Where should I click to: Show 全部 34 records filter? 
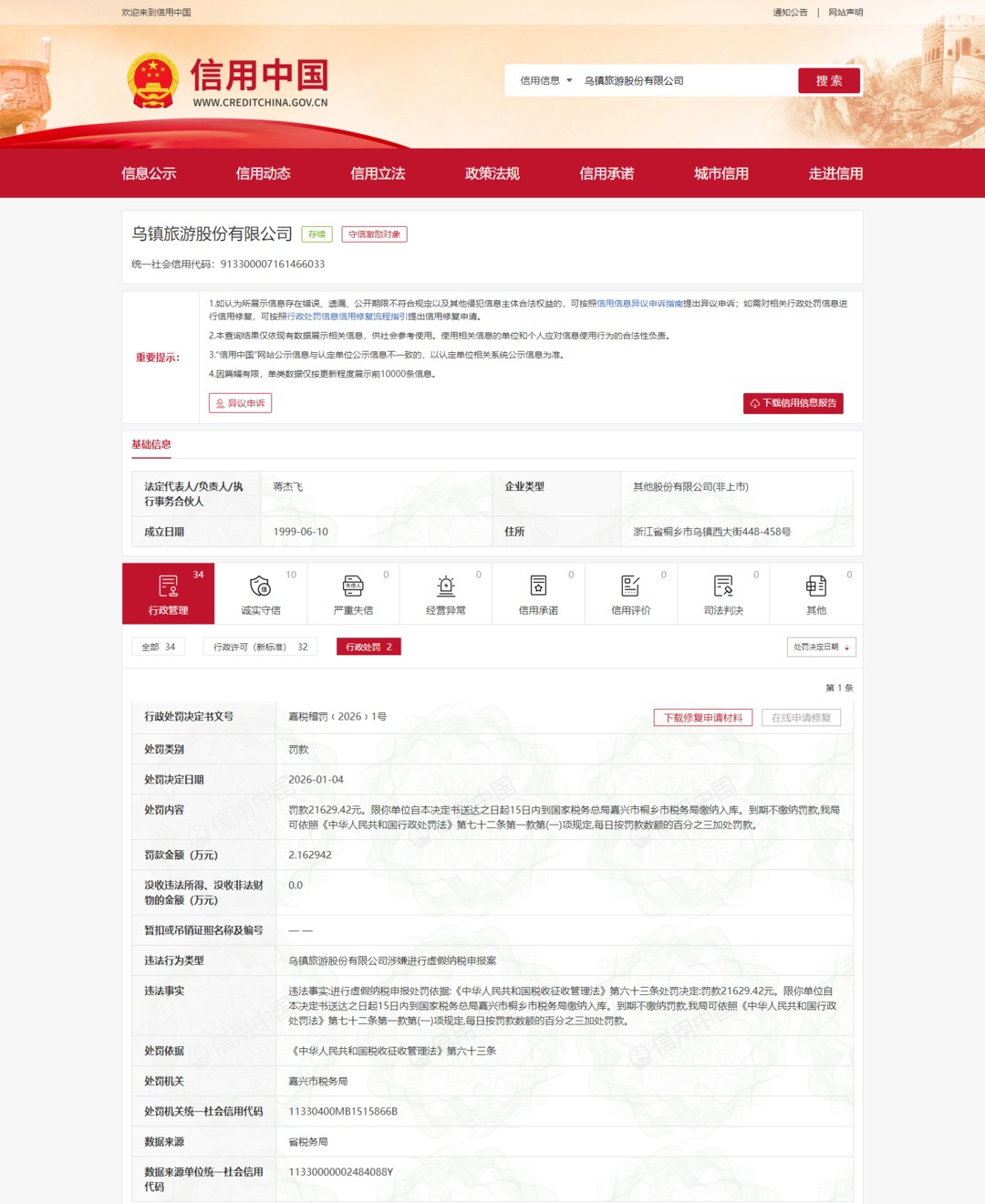158,648
